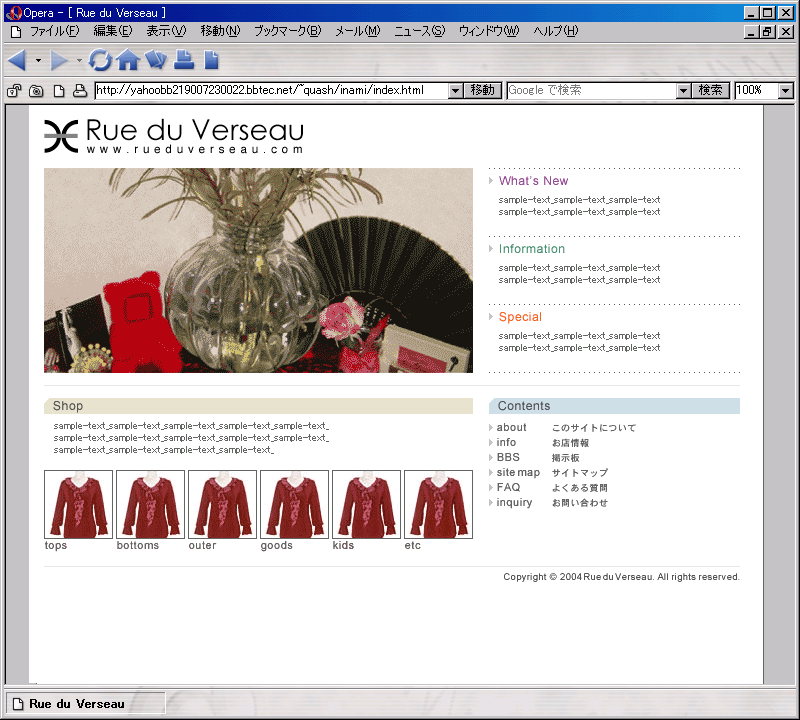Restore the inner document window
The image size is (800, 720).
[x=767, y=32]
